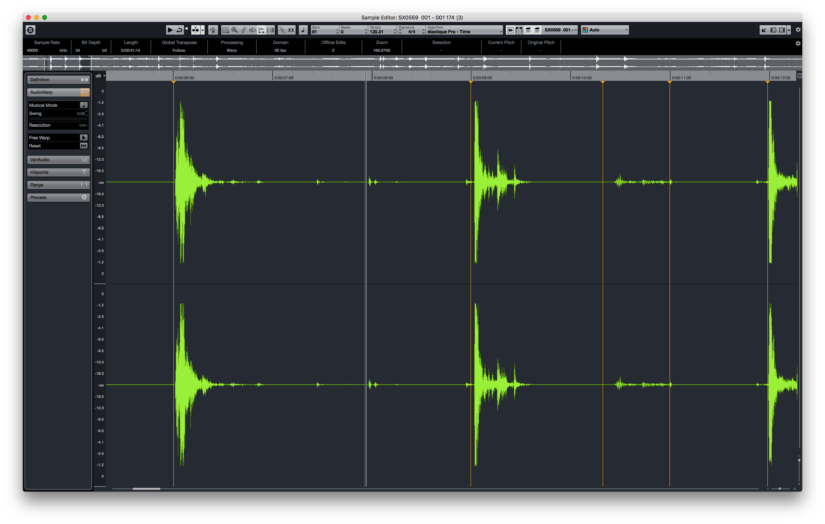This screenshot has width=825, height=524.
Task: Open the Algorithm dropdown élastique Pro - Time
Action: pos(465,32)
